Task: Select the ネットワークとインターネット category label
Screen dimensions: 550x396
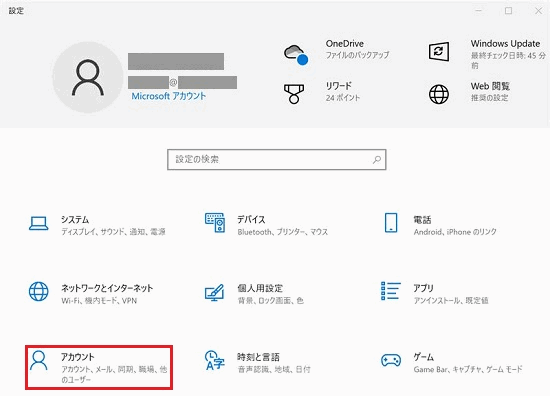Action: [107, 288]
